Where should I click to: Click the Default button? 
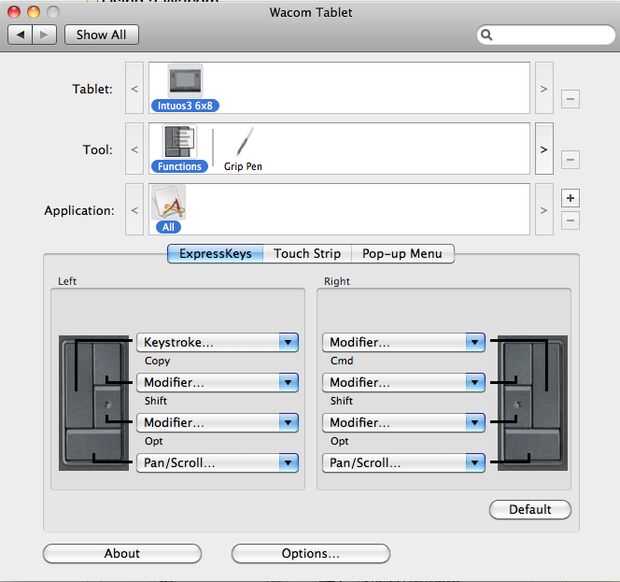(x=530, y=510)
